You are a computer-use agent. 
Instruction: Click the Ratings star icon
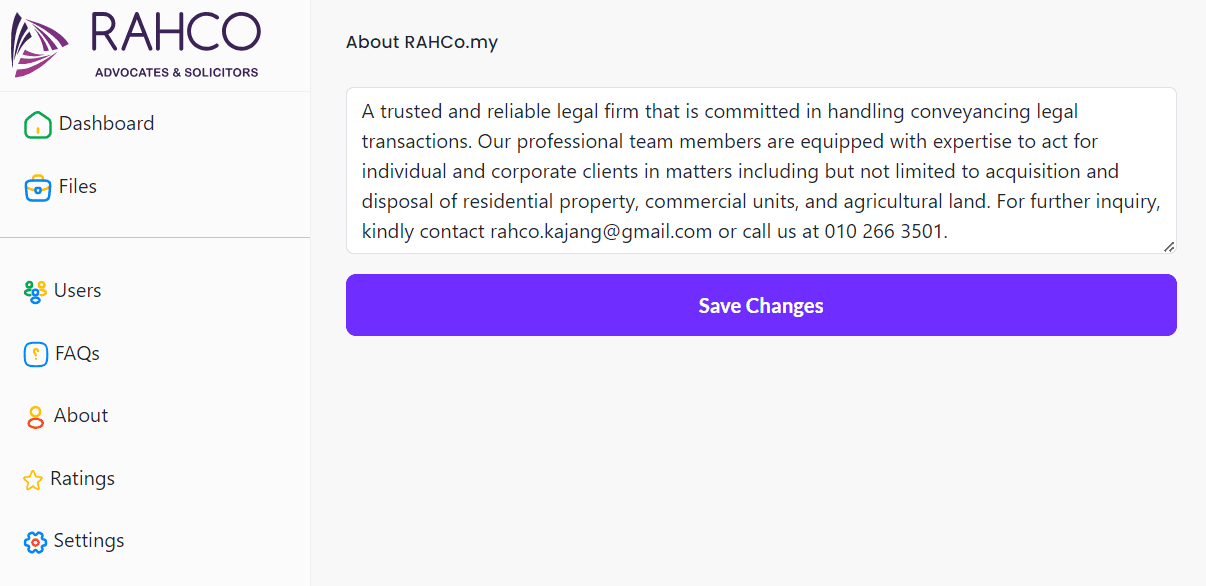[x=36, y=479]
